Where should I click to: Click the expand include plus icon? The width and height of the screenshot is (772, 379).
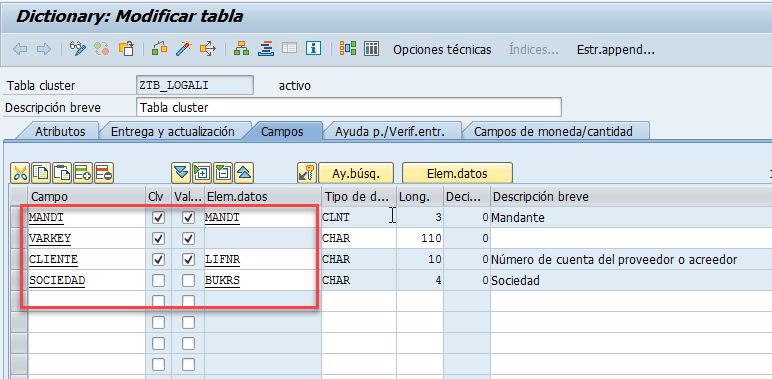(x=202, y=173)
